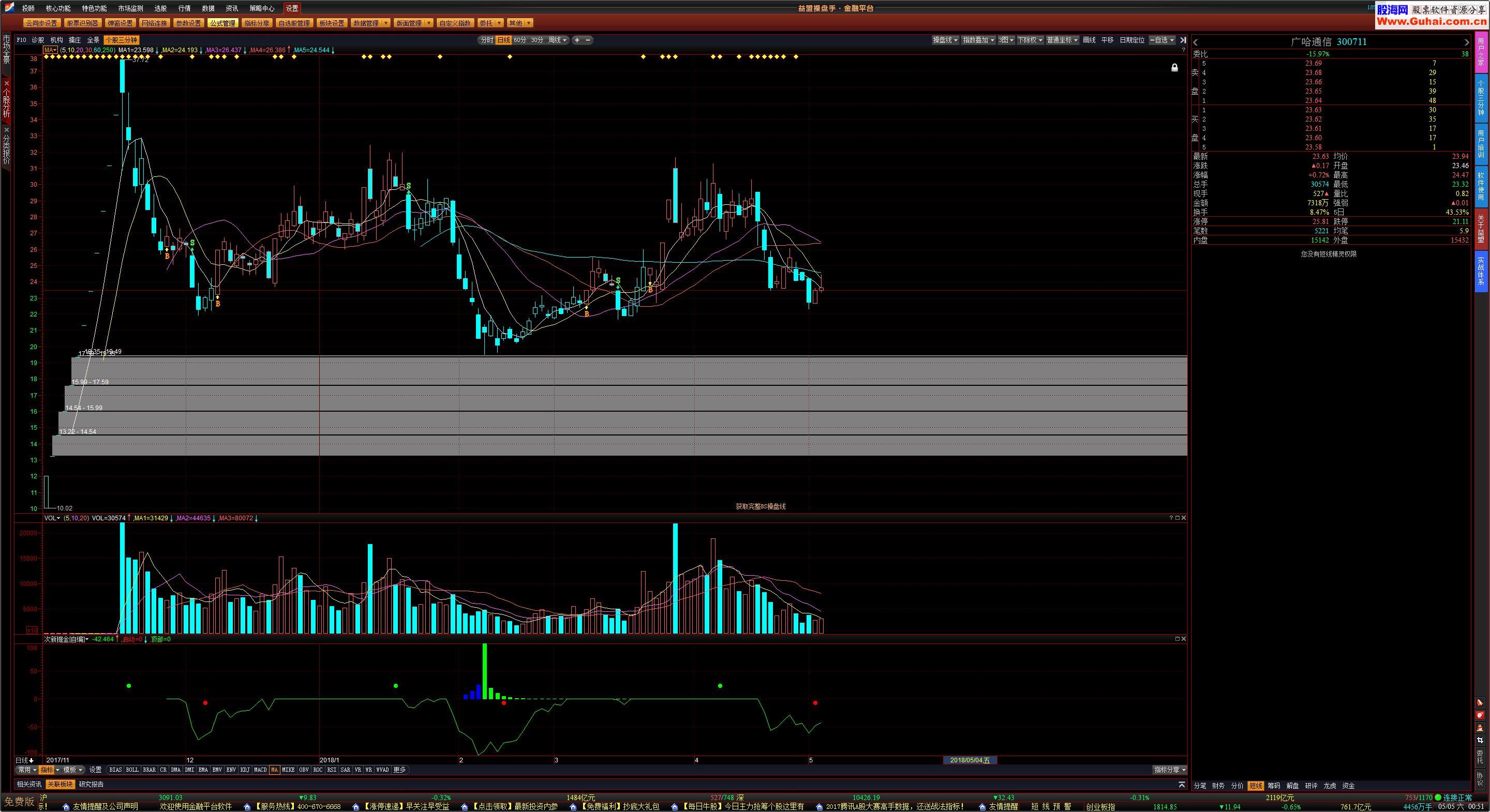Expand the 数据管理 dropdown arrow
Screen dimensions: 1490x812
click(386, 23)
